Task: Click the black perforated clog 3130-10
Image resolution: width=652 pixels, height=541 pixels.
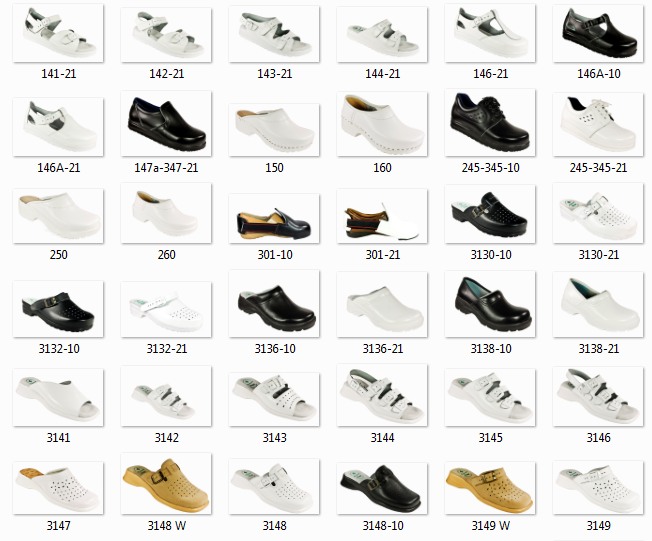Action: (x=490, y=214)
